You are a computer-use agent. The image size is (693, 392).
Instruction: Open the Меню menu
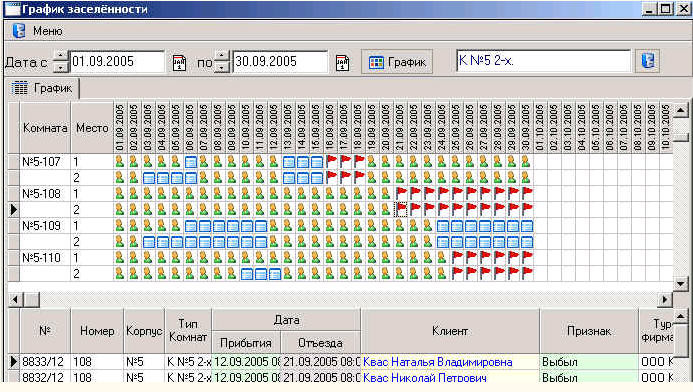(x=48, y=31)
